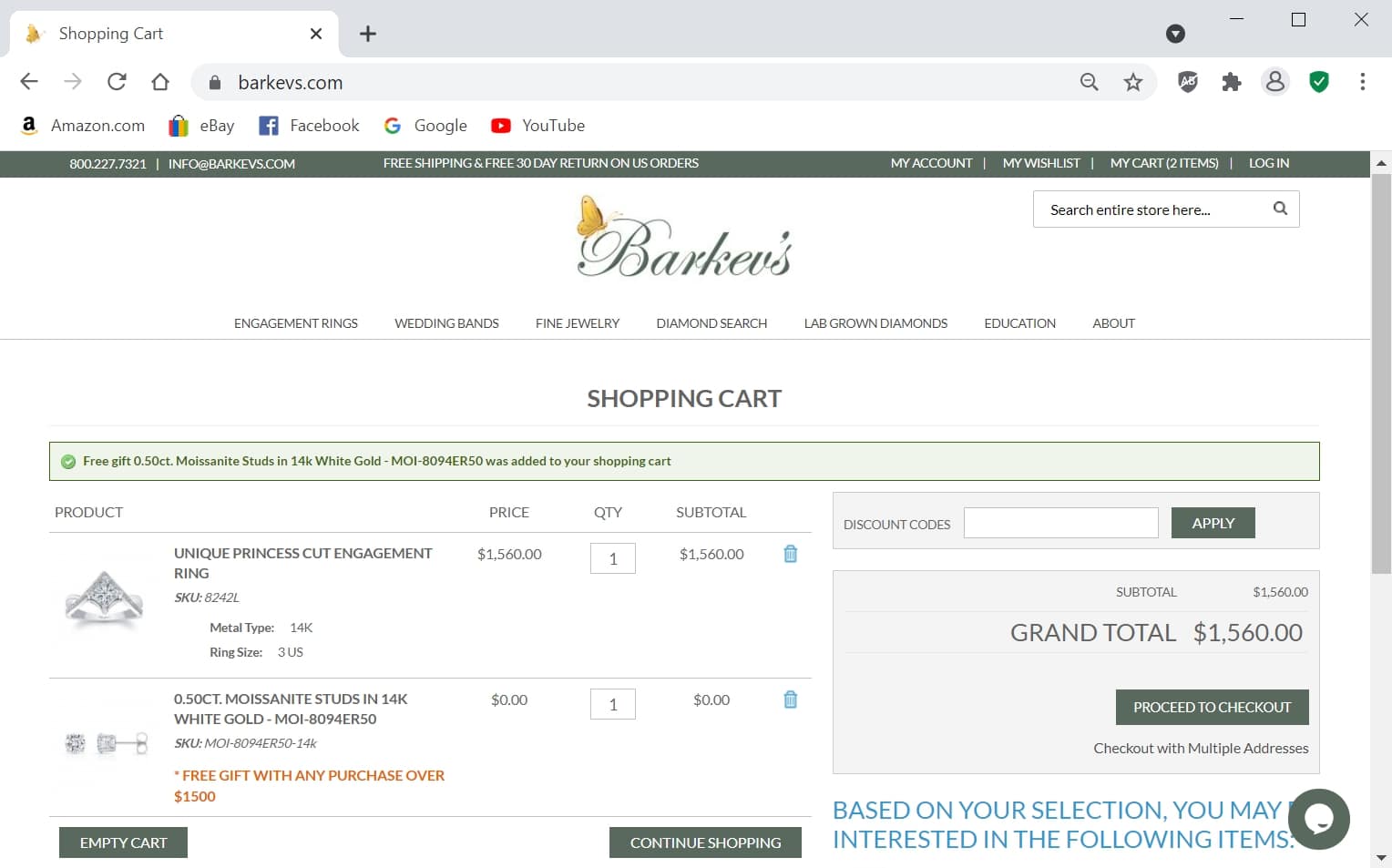This screenshot has height=868, width=1392.
Task: Open the Engagement Rings menu
Action: pos(296,323)
